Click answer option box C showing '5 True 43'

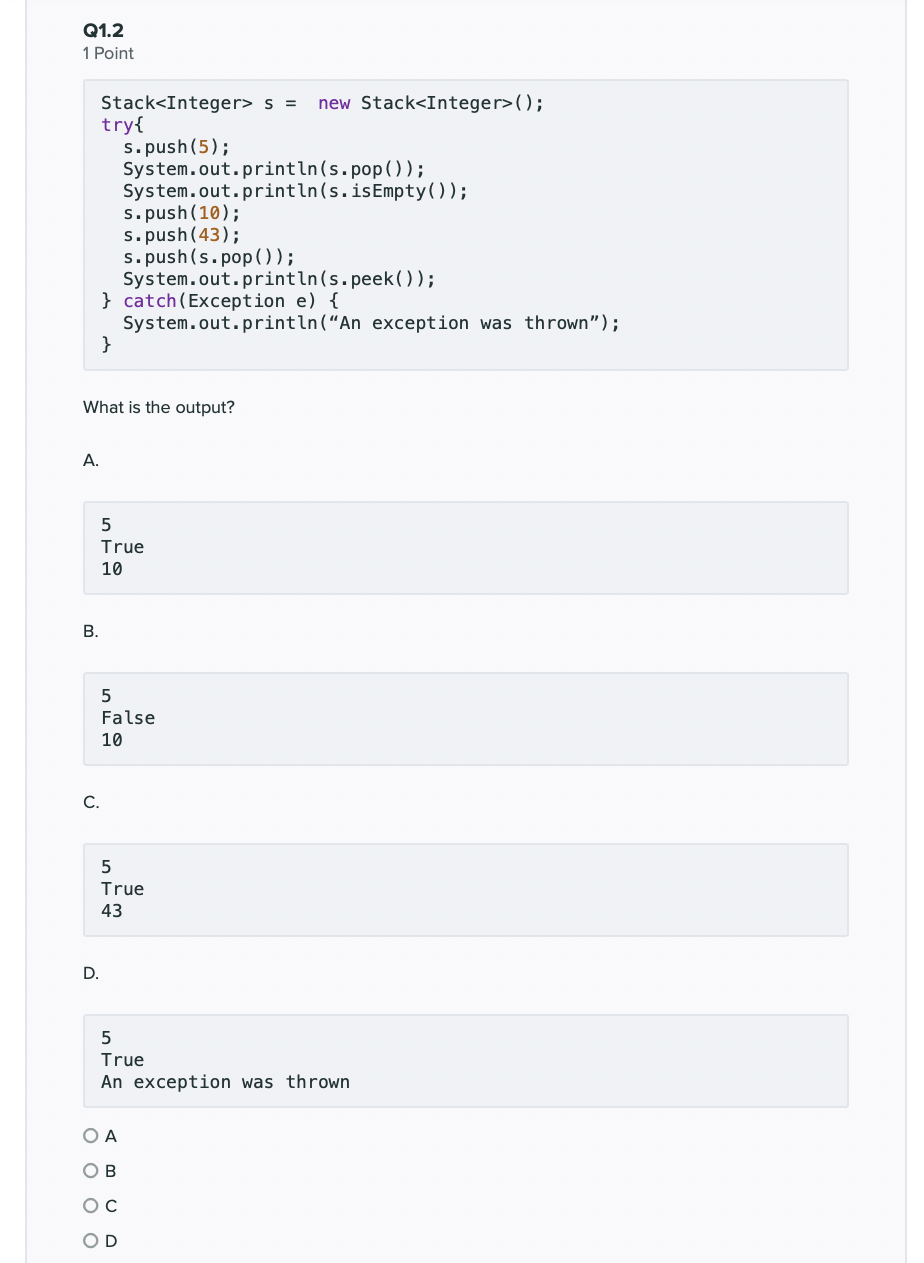tap(465, 889)
